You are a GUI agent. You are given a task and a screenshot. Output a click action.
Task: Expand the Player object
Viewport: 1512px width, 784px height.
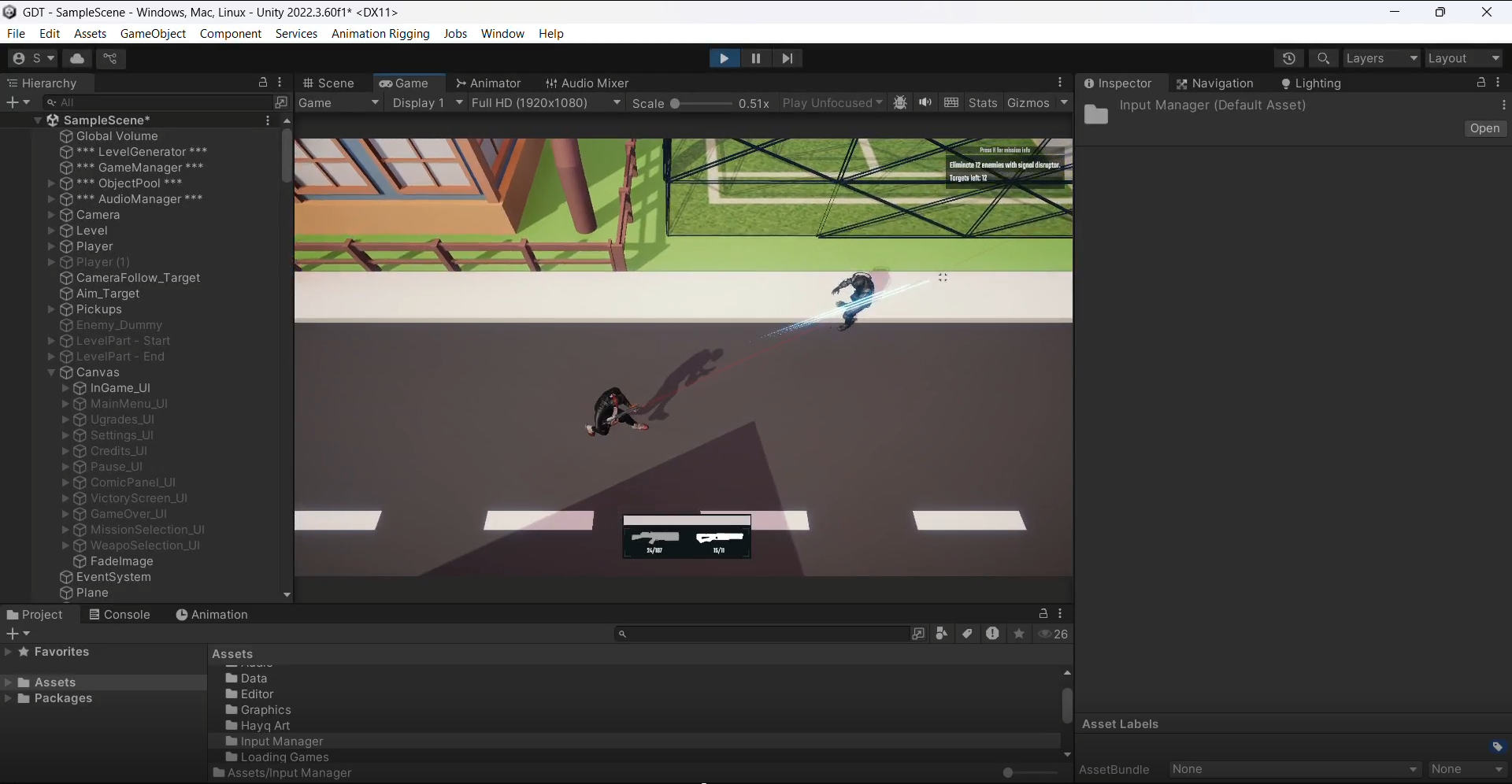(x=51, y=246)
